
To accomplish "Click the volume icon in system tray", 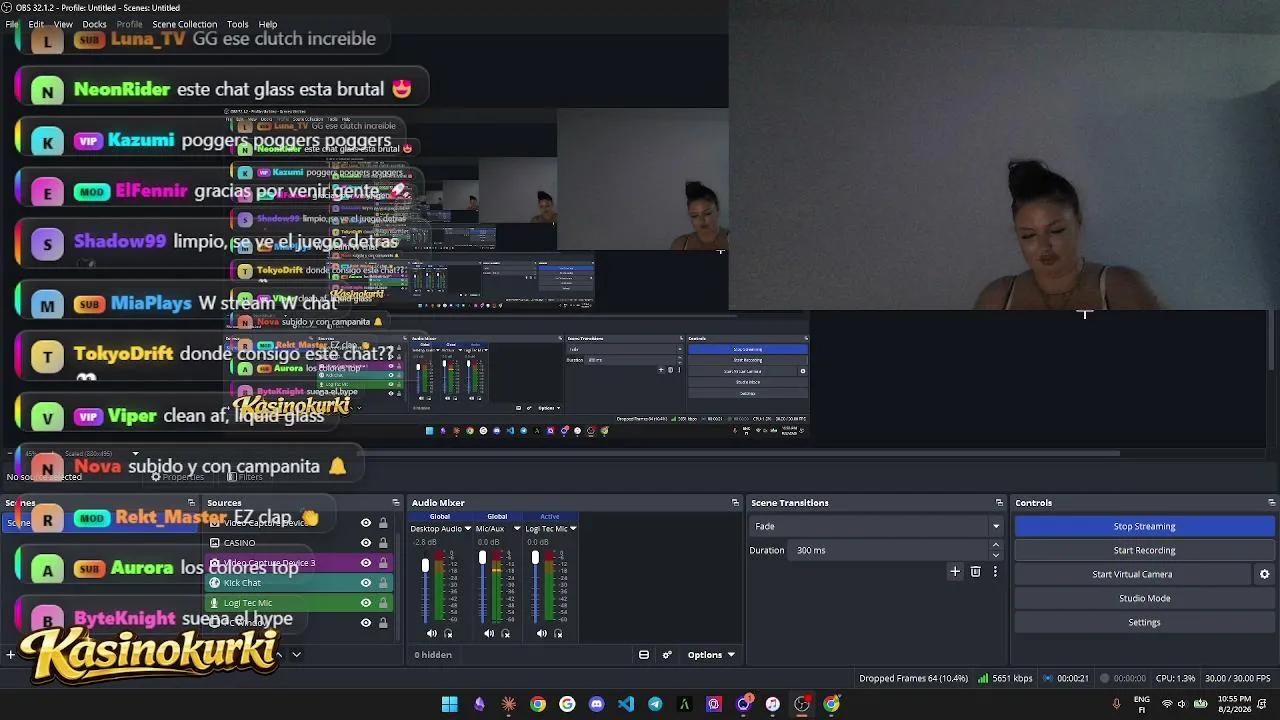I will point(1182,704).
